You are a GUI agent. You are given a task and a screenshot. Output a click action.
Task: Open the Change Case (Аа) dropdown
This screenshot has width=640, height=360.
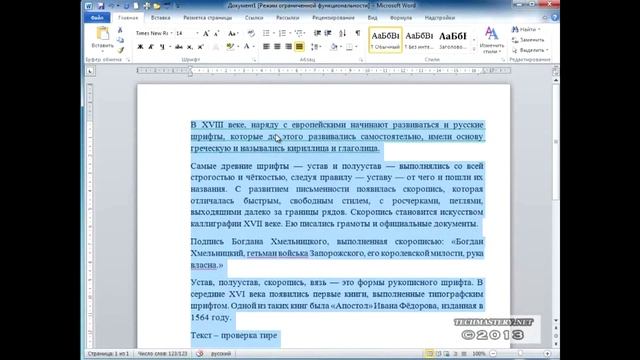233,33
